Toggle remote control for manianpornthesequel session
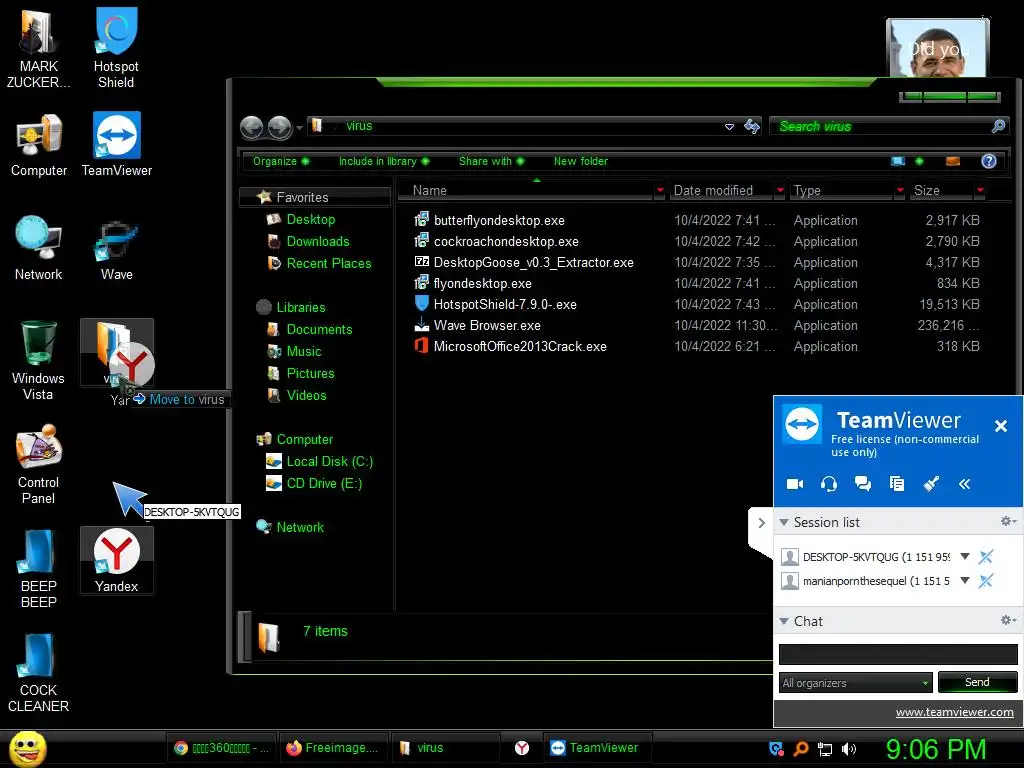 986,581
